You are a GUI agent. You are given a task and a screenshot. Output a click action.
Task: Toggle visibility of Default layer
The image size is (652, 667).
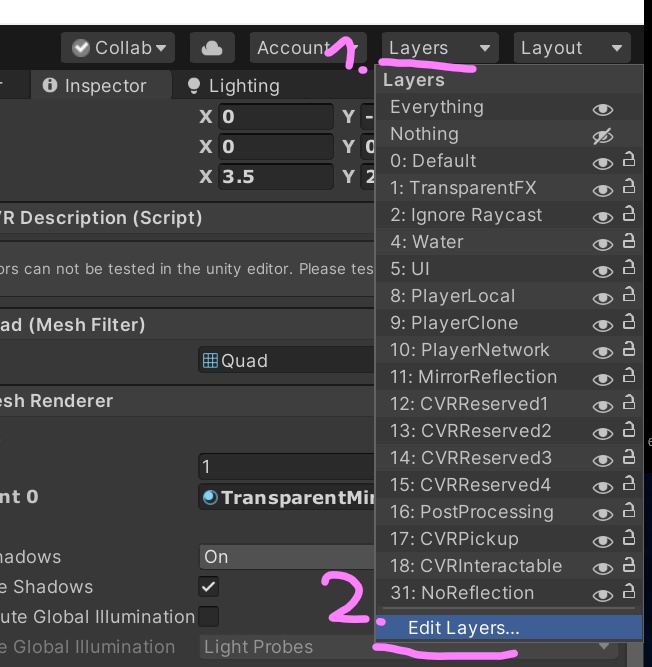pos(602,162)
